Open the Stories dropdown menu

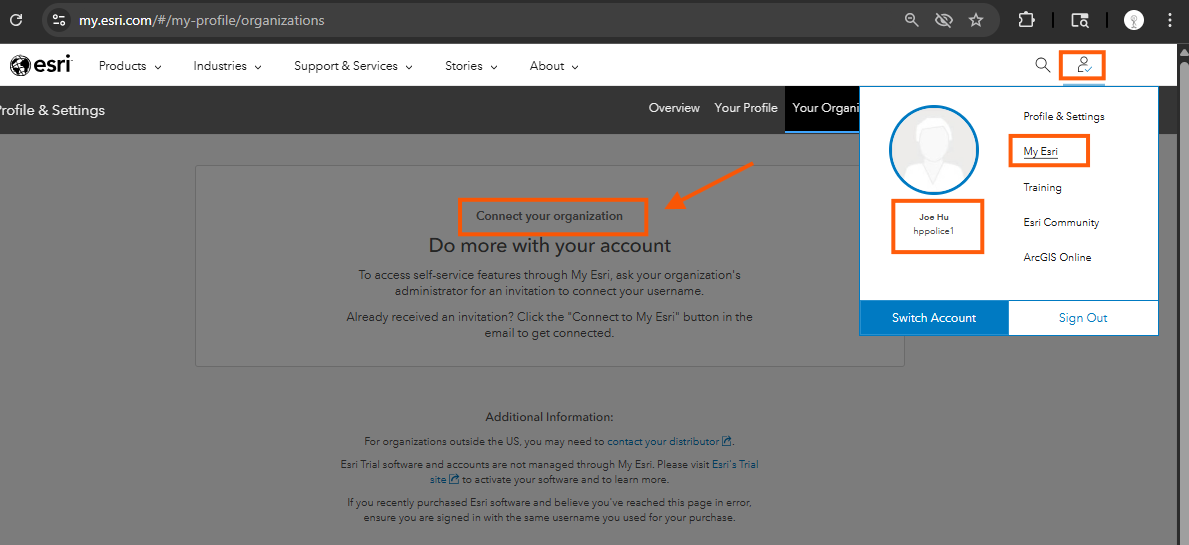(470, 66)
